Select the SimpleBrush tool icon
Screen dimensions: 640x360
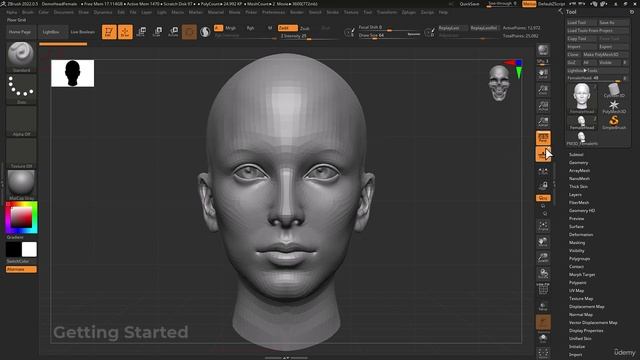coord(614,122)
